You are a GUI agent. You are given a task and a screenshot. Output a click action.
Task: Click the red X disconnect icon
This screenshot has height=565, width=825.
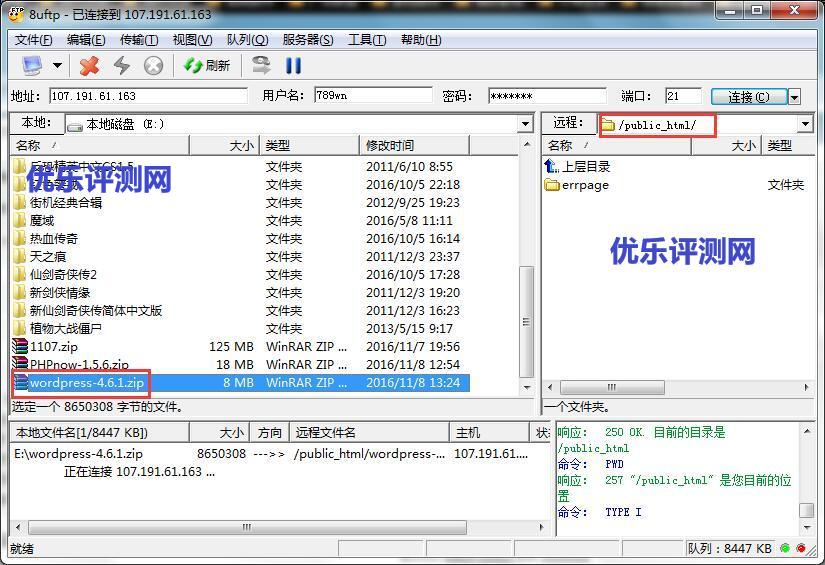click(90, 66)
